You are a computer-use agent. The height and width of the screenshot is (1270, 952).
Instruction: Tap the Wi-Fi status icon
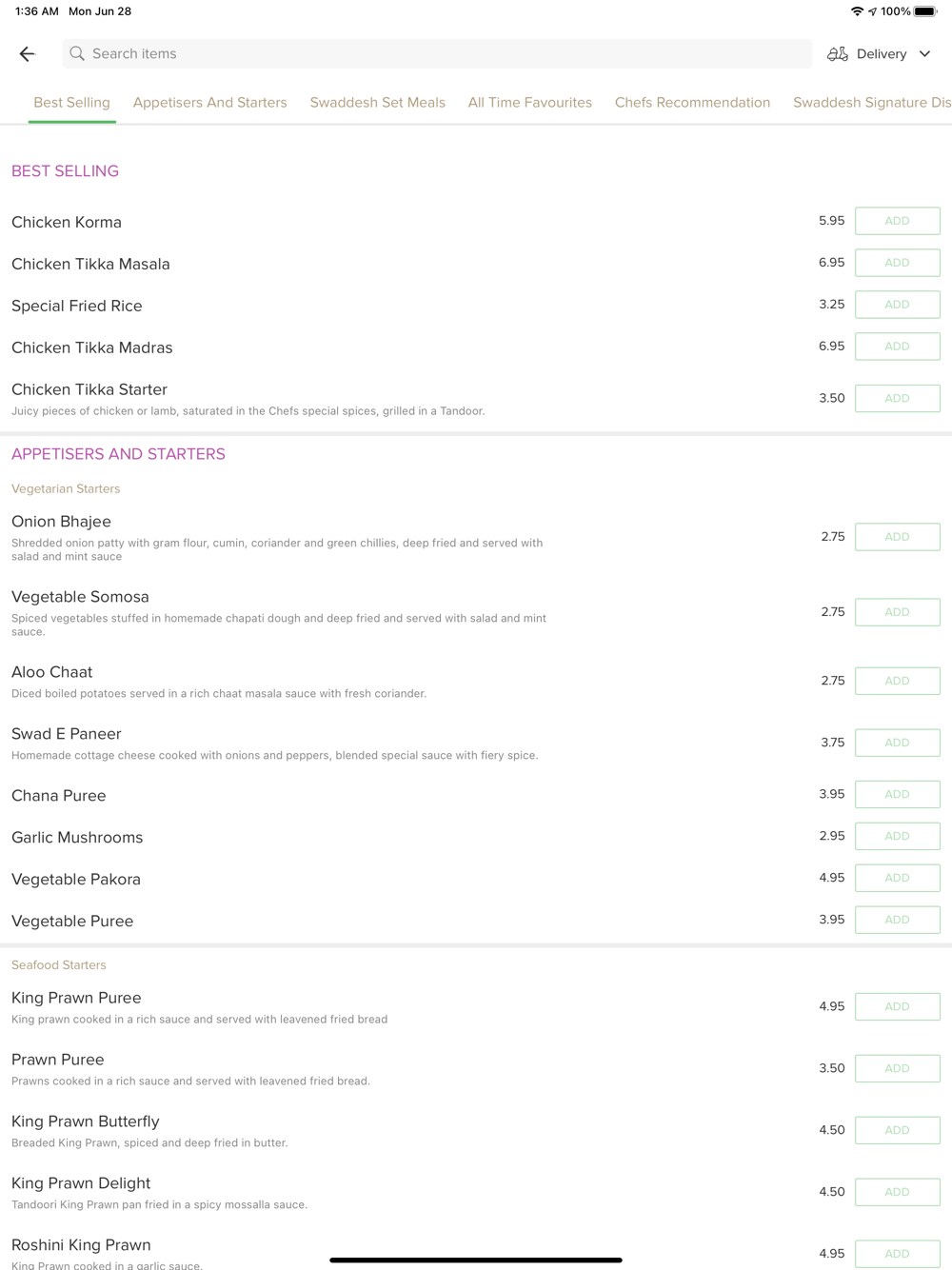(857, 11)
